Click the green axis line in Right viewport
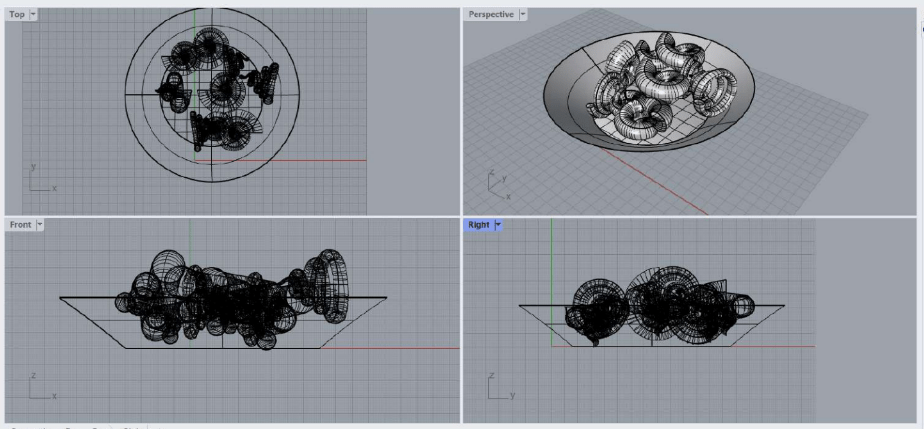This screenshot has width=924, height=429. (x=551, y=260)
